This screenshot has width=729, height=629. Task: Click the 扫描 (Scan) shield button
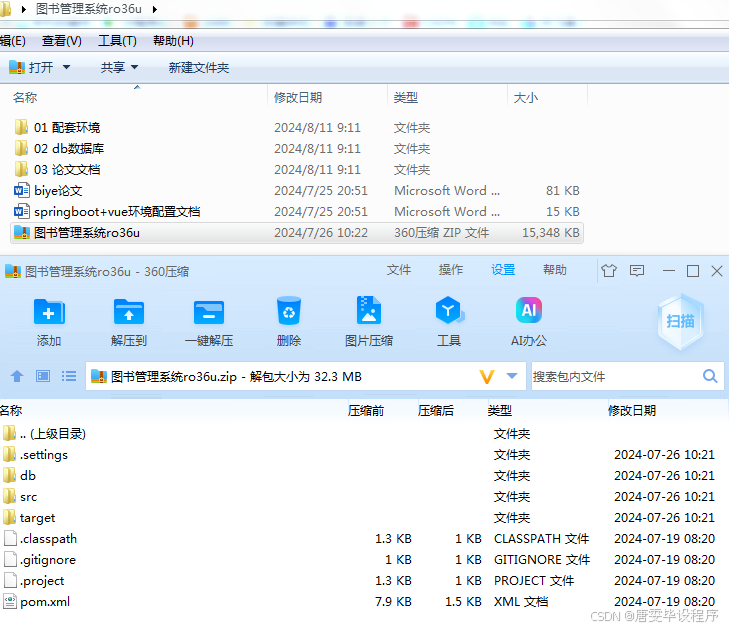click(x=680, y=321)
